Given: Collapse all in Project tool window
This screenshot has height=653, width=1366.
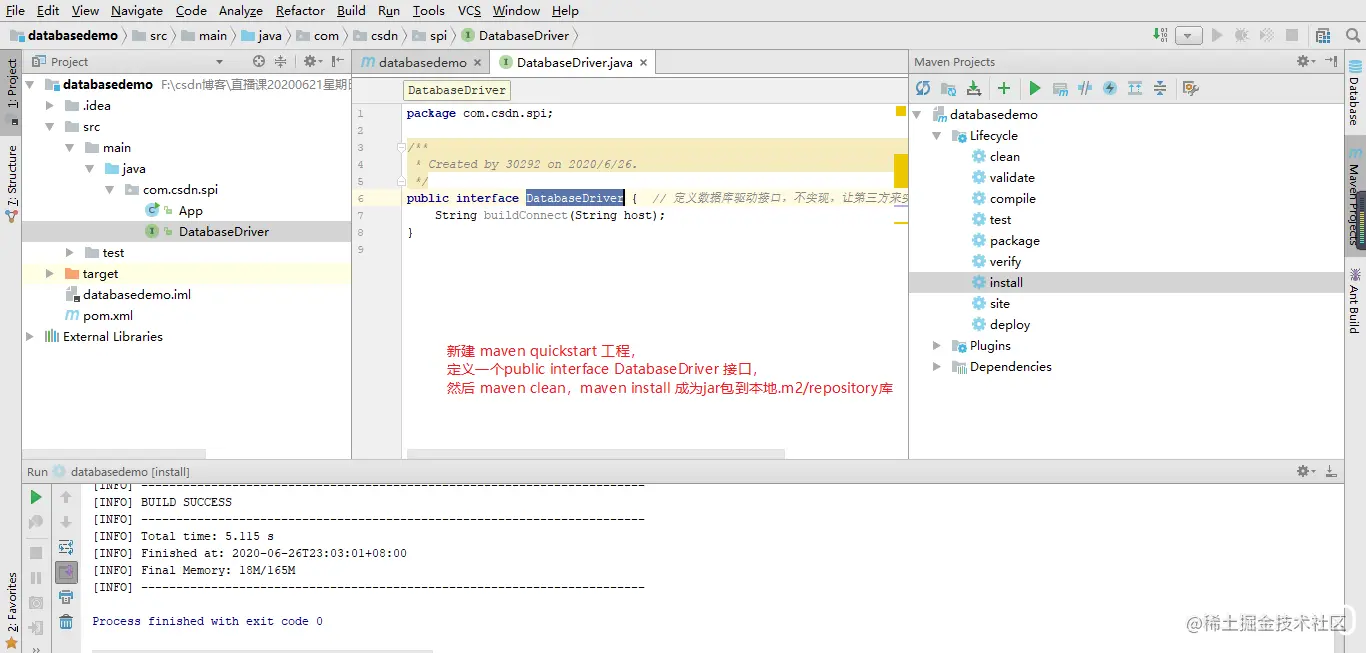Looking at the screenshot, I should tap(281, 61).
